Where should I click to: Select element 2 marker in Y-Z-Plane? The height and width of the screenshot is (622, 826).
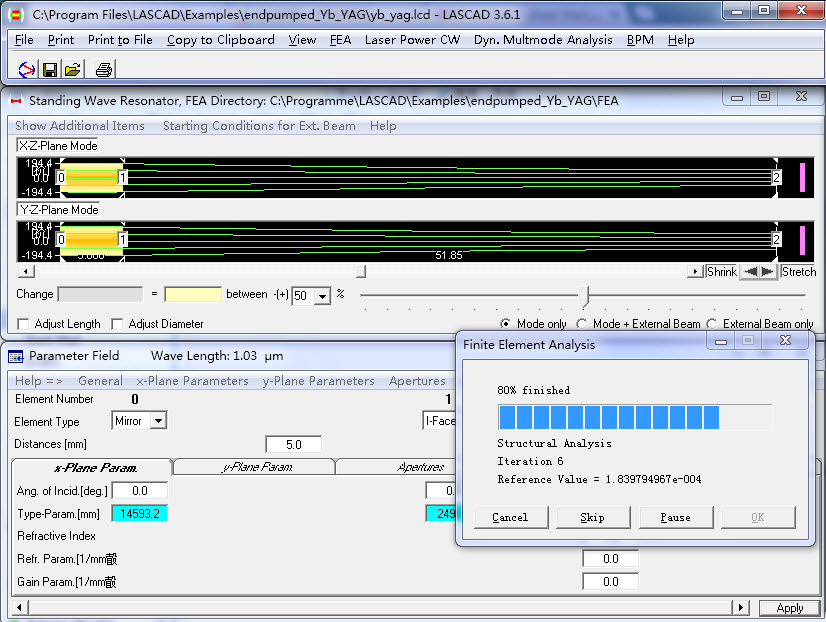[776, 240]
